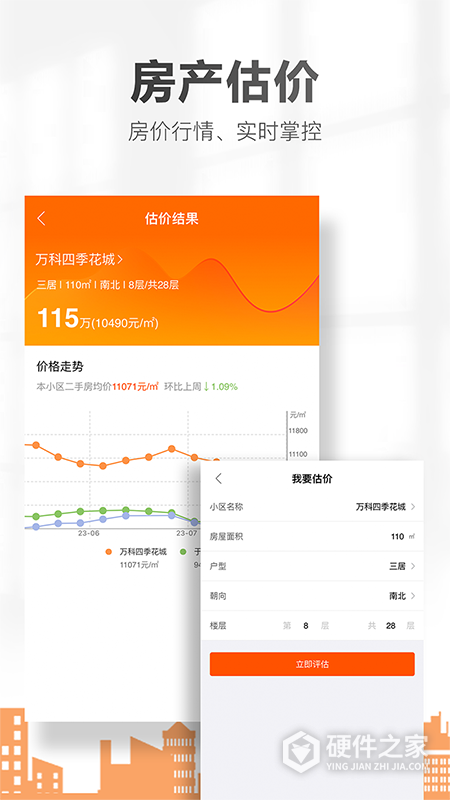The height and width of the screenshot is (800, 450).
Task: Go back from the 估价结果 screen
Action: (x=41, y=219)
